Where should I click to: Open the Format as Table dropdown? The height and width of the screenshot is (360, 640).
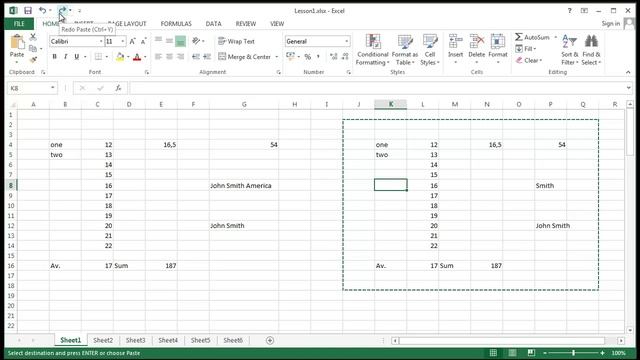pyautogui.click(x=405, y=50)
